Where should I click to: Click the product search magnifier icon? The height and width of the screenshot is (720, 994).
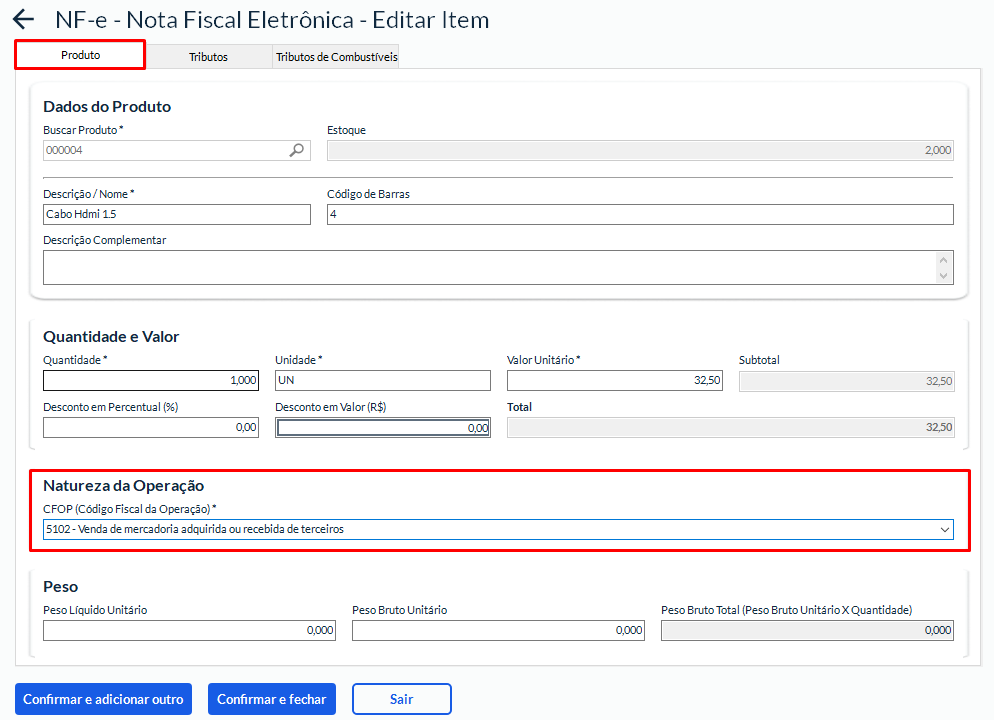click(x=297, y=150)
